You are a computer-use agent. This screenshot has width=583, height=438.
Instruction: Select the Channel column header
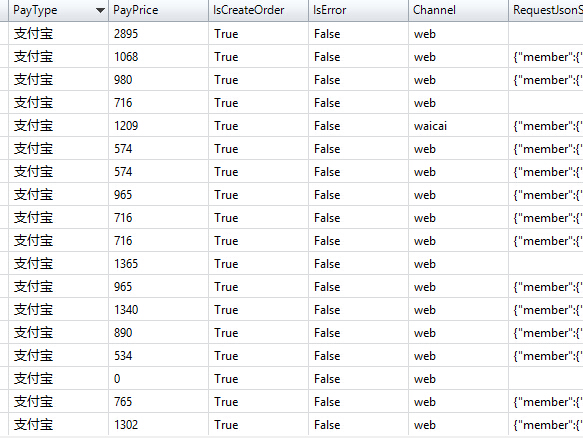pos(458,10)
